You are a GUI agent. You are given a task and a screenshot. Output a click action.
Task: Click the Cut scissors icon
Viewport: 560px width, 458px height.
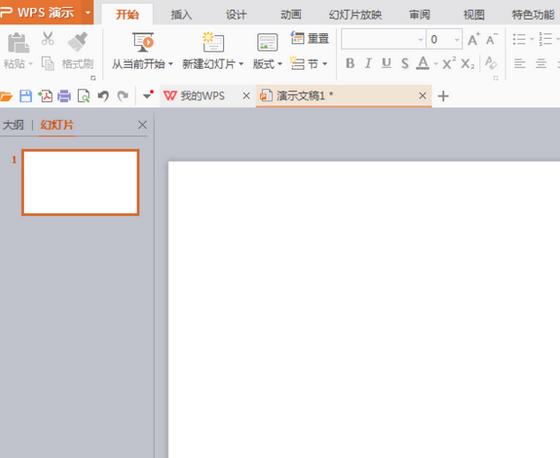coord(48,39)
